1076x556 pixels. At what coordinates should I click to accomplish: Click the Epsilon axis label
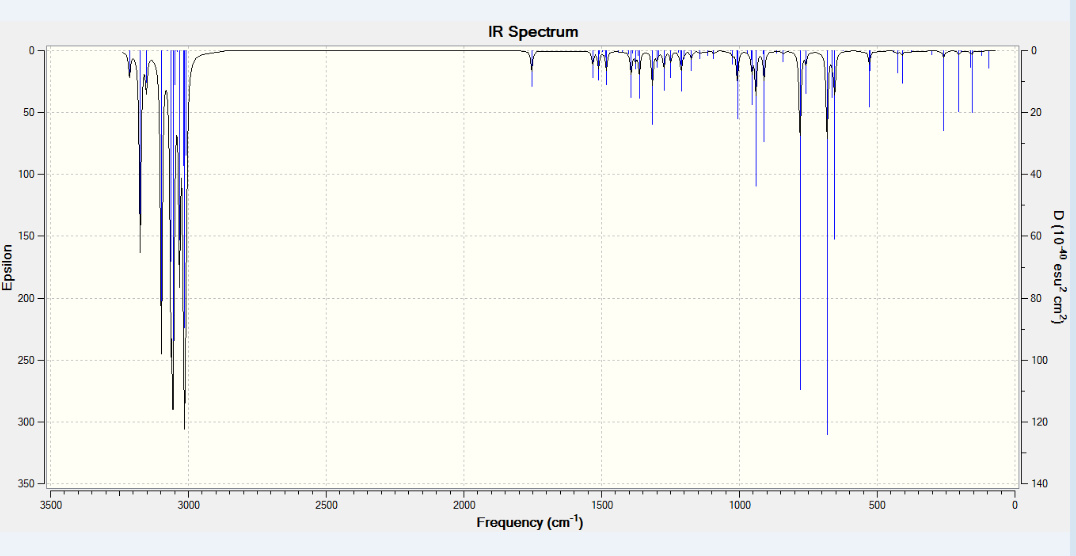8,267
